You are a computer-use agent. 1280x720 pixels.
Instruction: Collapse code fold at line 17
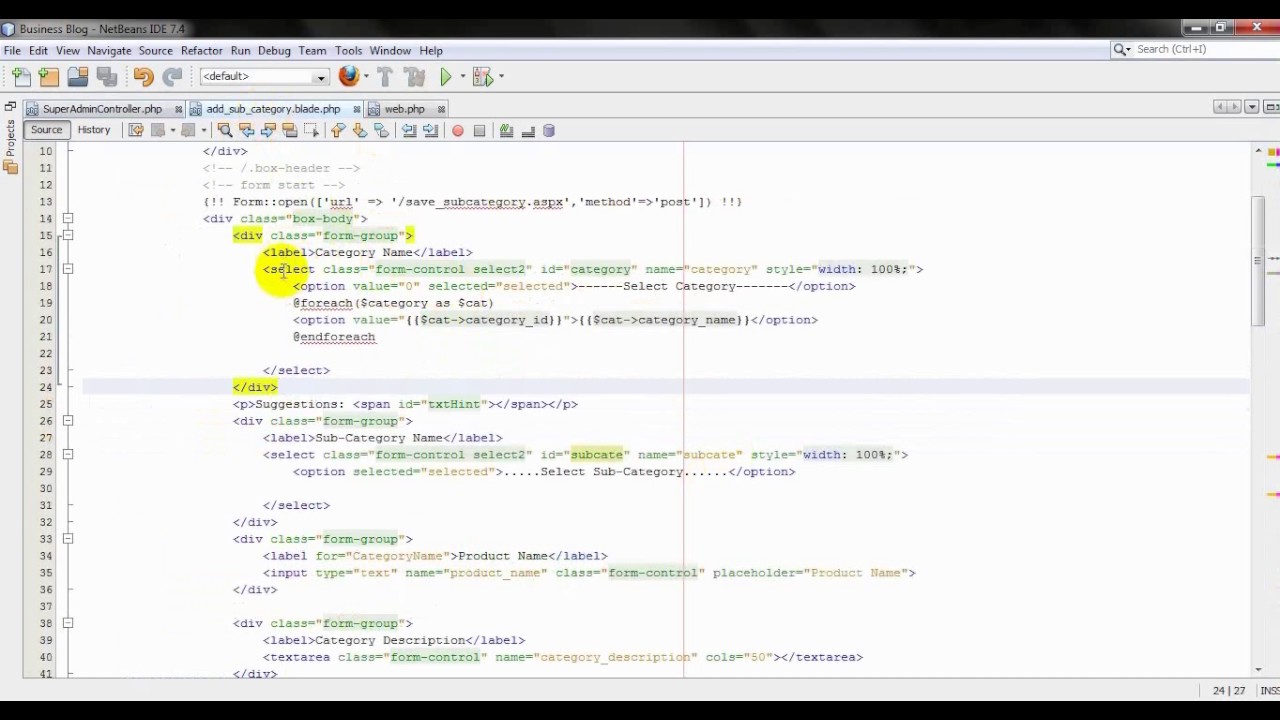pos(68,269)
